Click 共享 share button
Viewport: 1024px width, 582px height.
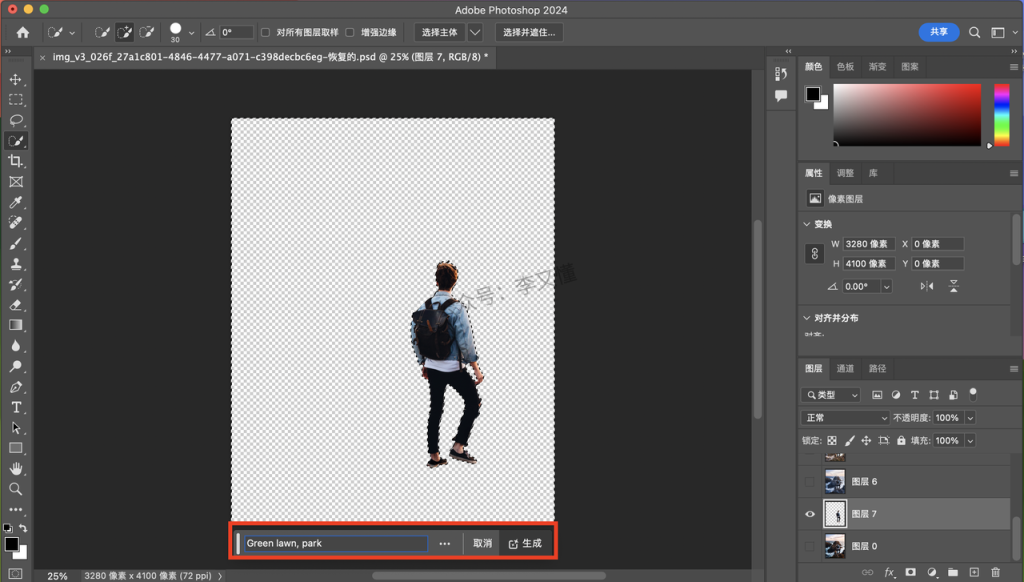(x=938, y=32)
